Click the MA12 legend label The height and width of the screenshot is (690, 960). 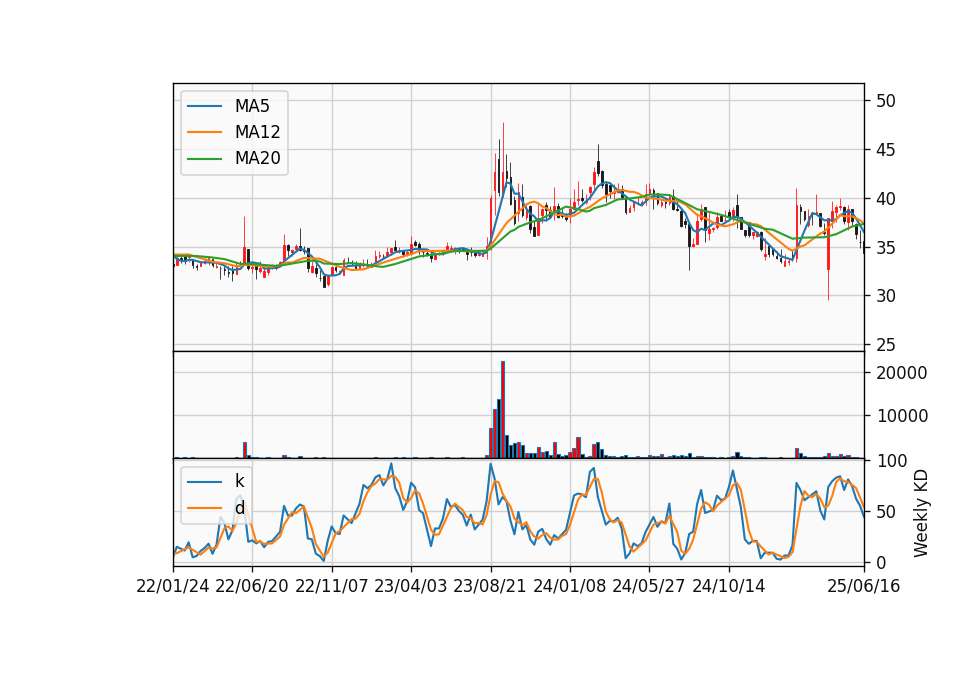(x=257, y=132)
